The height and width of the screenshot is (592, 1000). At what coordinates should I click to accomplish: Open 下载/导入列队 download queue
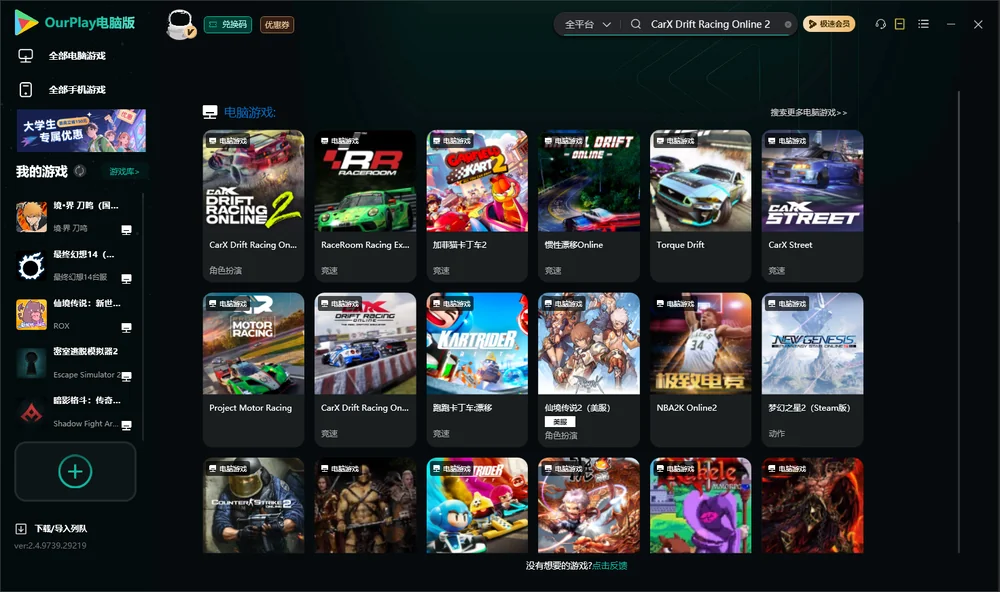(x=61, y=529)
